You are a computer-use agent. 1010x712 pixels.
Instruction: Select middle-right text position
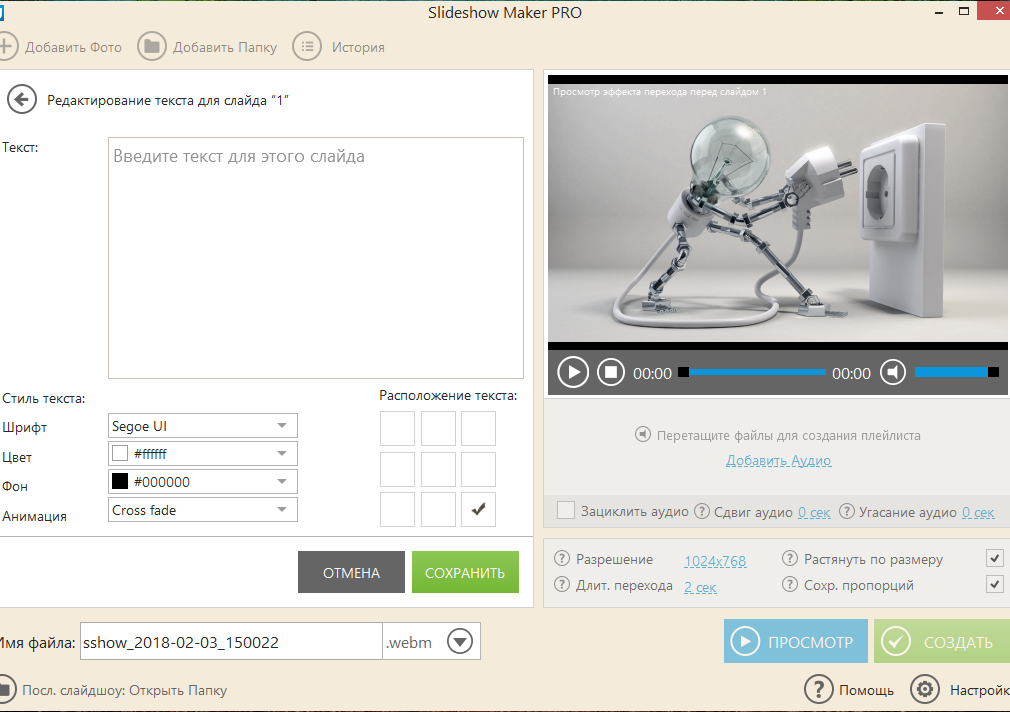479,469
